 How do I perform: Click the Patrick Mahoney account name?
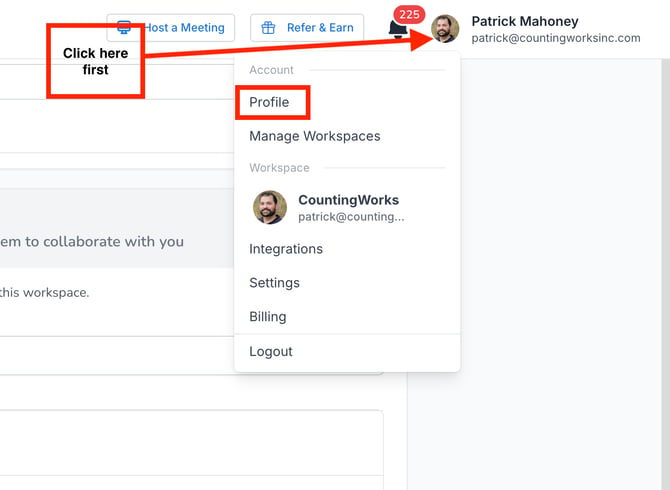(525, 21)
